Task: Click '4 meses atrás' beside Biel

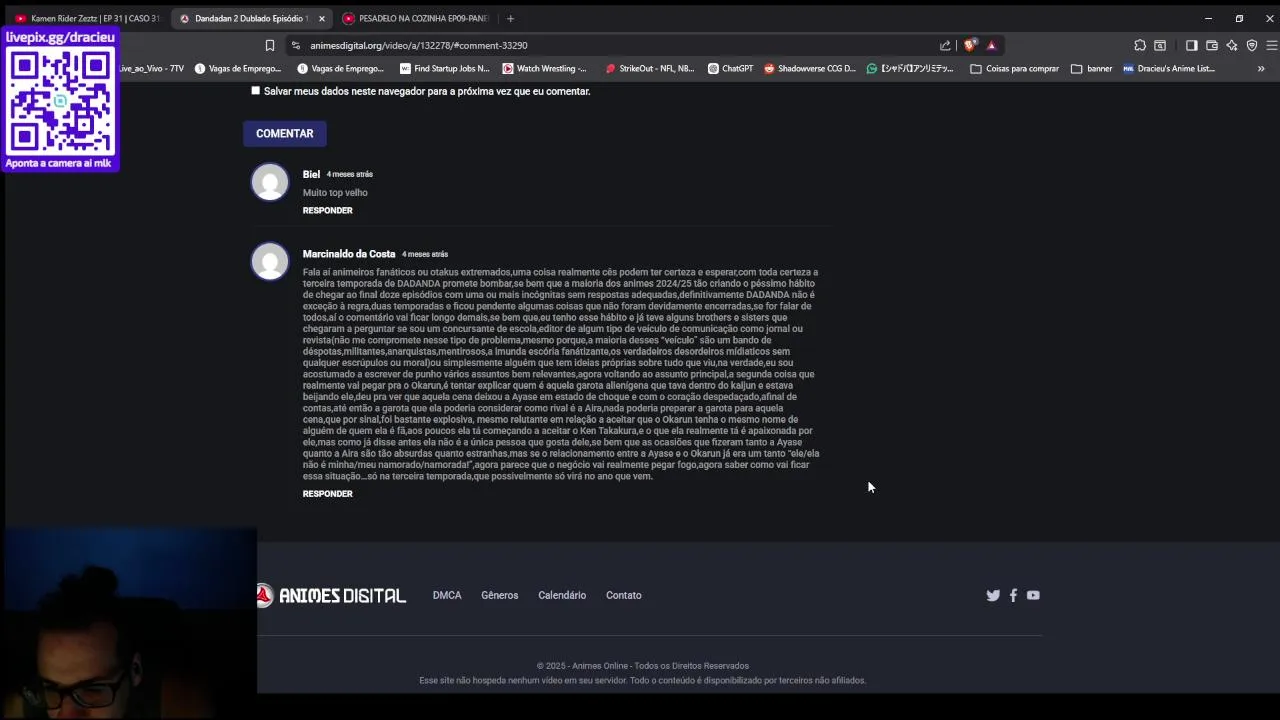Action: tap(350, 174)
